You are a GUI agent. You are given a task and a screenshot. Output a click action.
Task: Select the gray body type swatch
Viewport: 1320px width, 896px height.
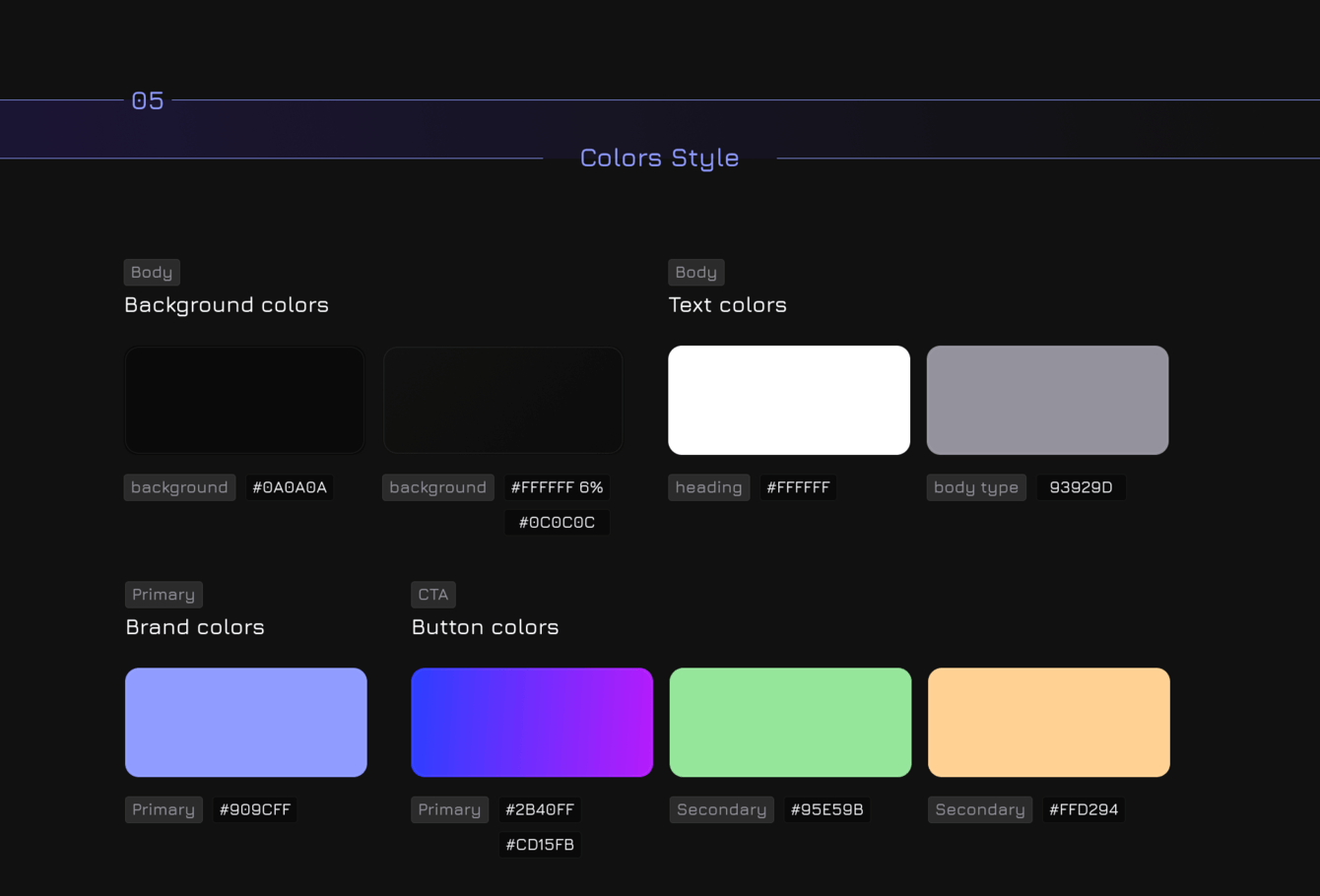coord(1047,400)
